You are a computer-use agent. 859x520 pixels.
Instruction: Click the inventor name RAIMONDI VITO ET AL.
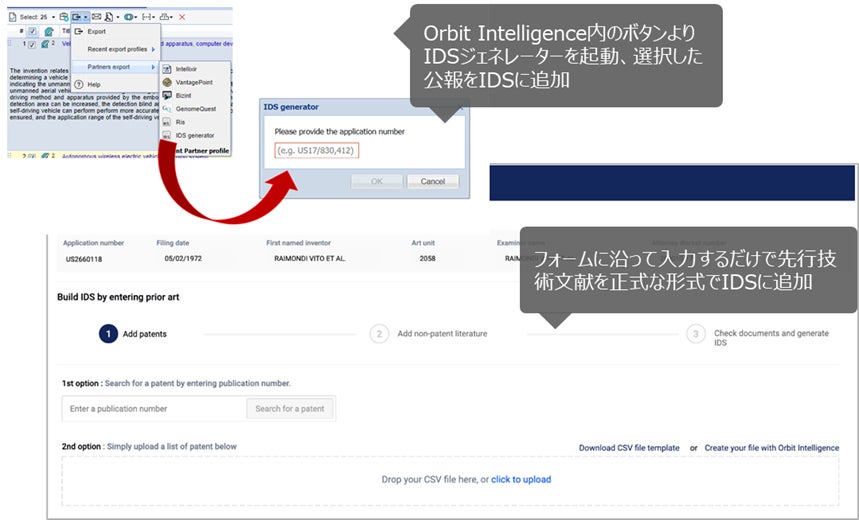pos(310,259)
